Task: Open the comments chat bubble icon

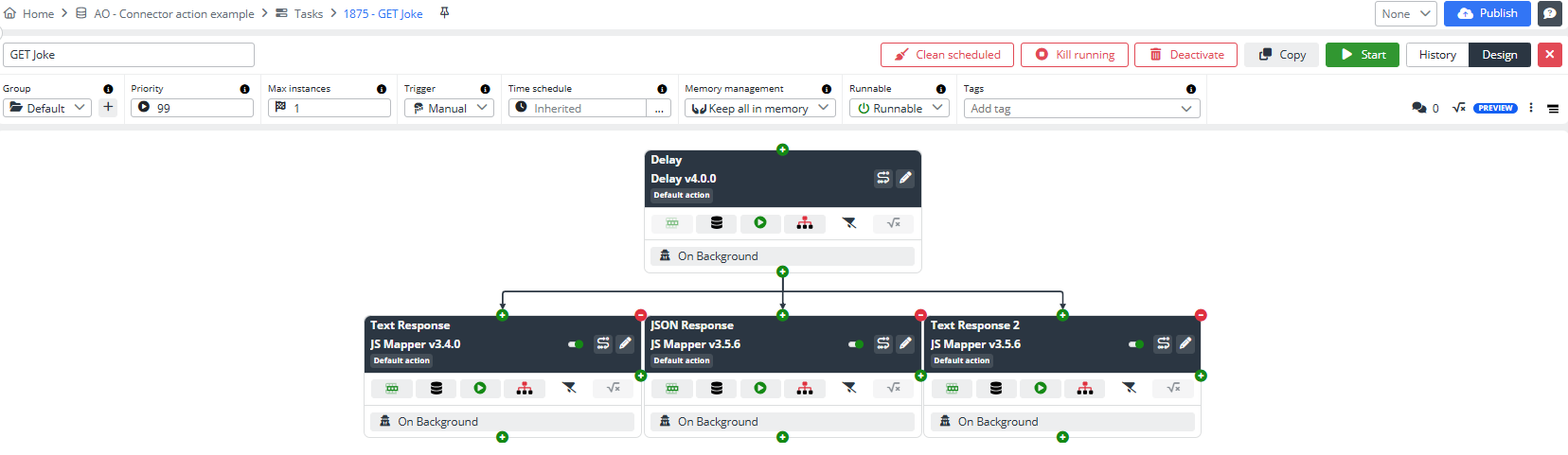Action: click(x=1418, y=108)
